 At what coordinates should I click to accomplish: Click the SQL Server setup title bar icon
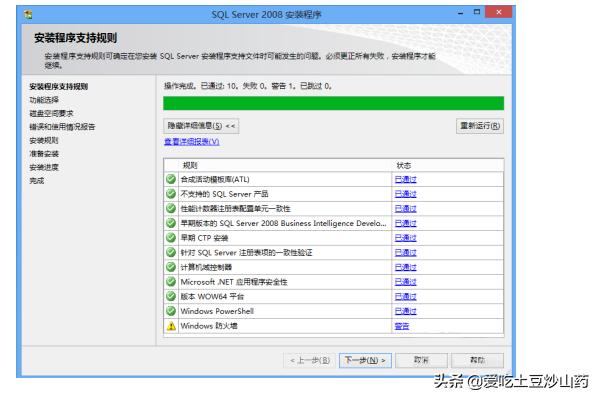point(28,15)
